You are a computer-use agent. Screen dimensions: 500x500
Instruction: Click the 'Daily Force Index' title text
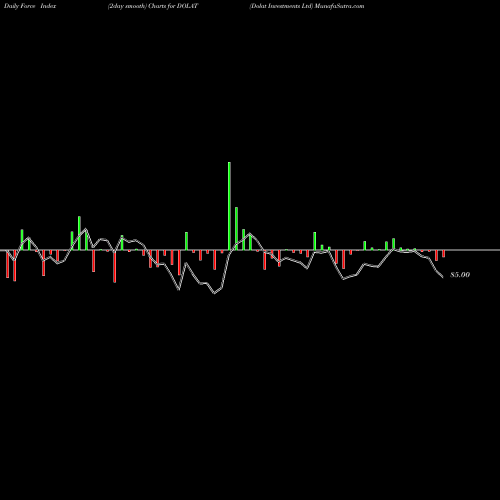30,6
